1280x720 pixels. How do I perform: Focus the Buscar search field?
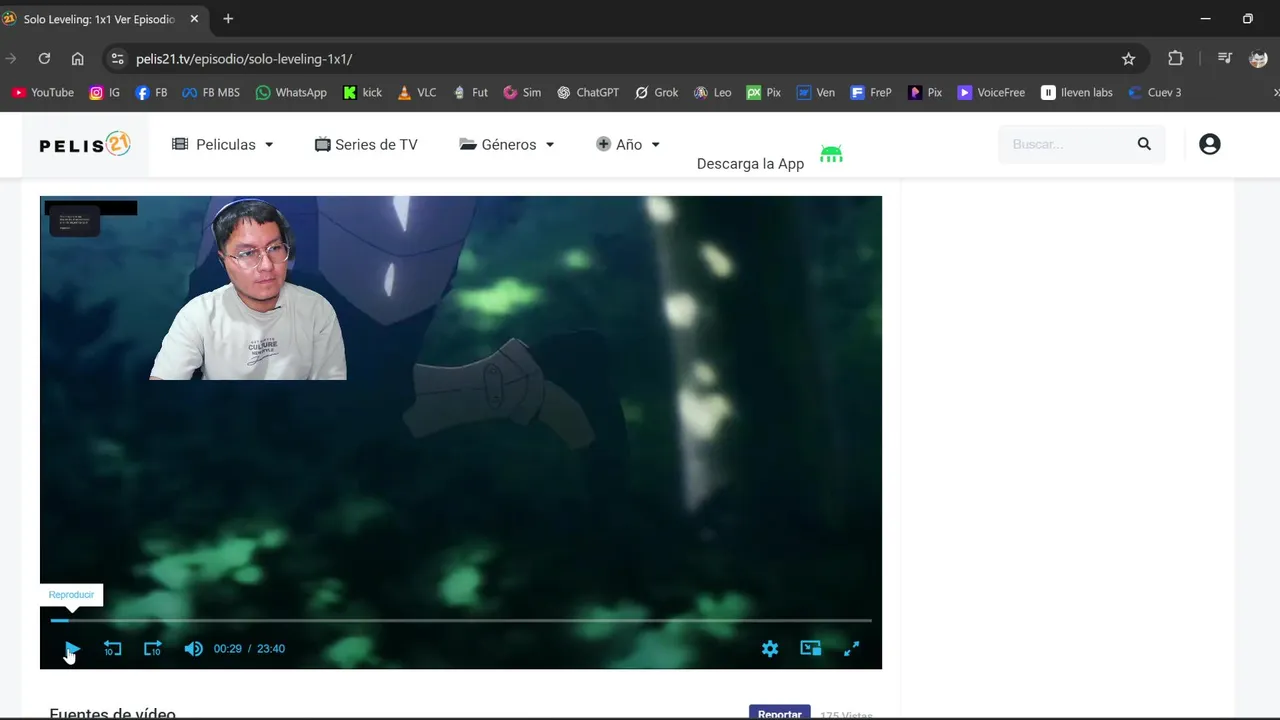point(1068,144)
